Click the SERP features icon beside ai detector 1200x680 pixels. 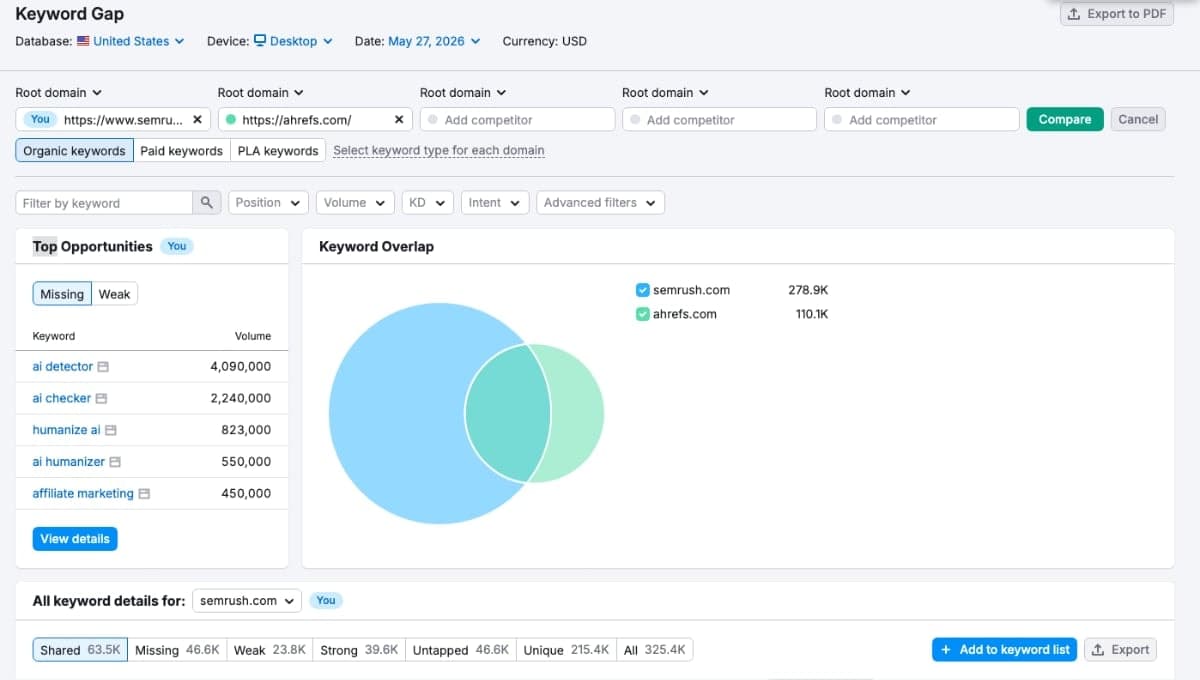point(103,367)
